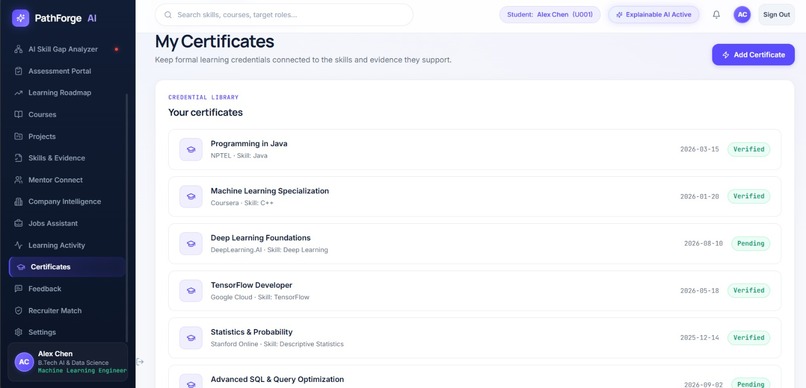Image resolution: width=806 pixels, height=388 pixels.
Task: Click the Add Certificate button
Action: click(x=753, y=54)
